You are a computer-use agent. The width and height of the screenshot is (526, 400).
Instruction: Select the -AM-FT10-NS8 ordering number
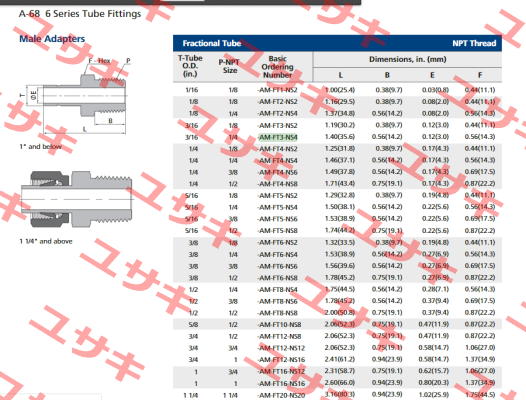(x=279, y=324)
